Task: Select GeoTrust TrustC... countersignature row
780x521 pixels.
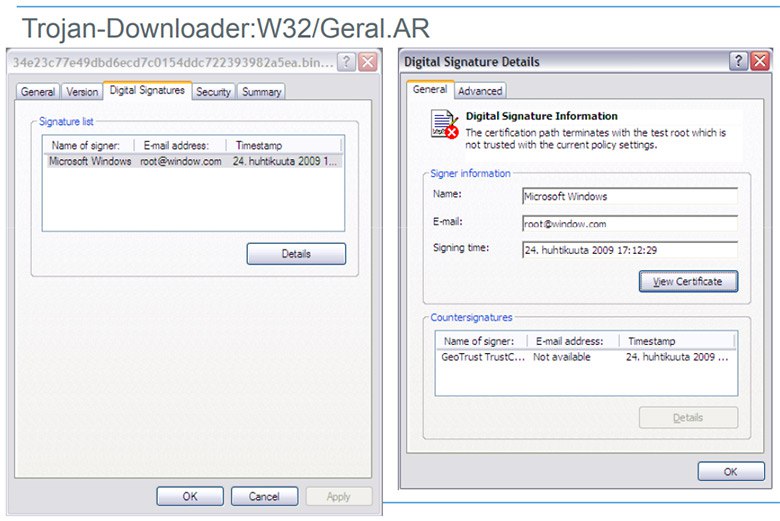Action: [586, 357]
